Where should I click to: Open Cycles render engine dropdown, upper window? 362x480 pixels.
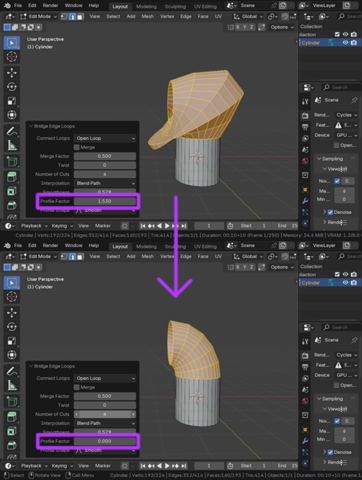tap(346, 115)
